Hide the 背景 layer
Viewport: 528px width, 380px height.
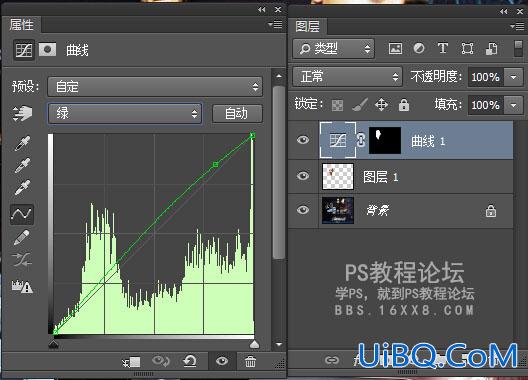(303, 210)
